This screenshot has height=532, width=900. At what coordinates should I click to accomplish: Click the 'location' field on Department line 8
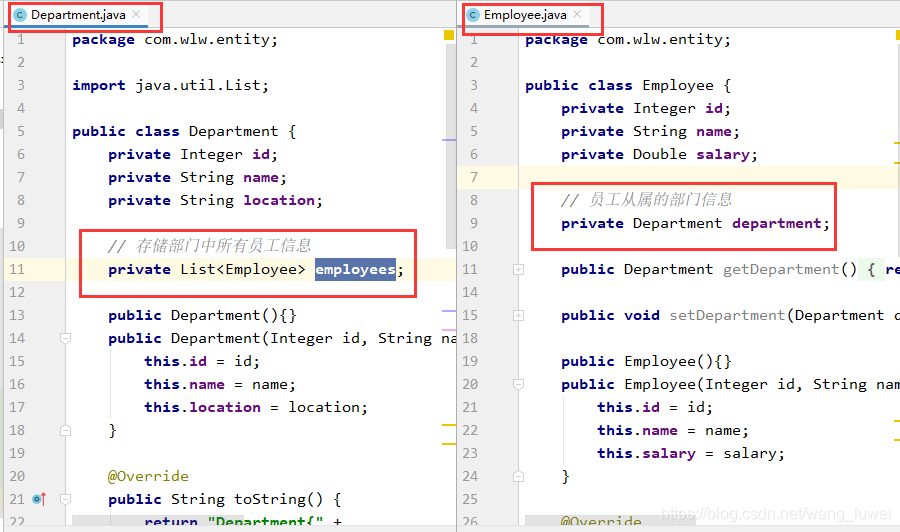pos(279,200)
